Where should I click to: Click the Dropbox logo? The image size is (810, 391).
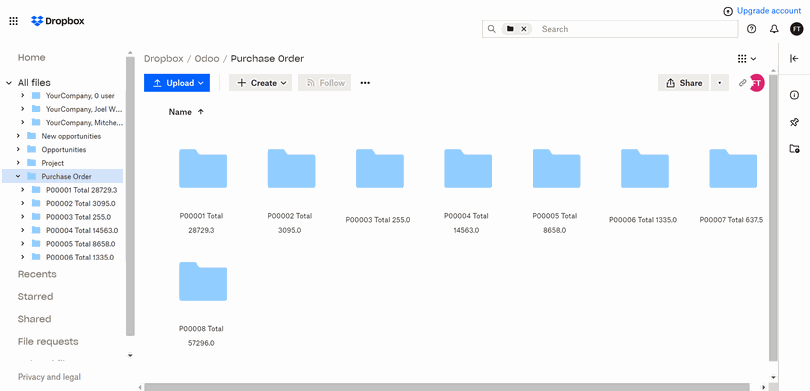point(57,21)
